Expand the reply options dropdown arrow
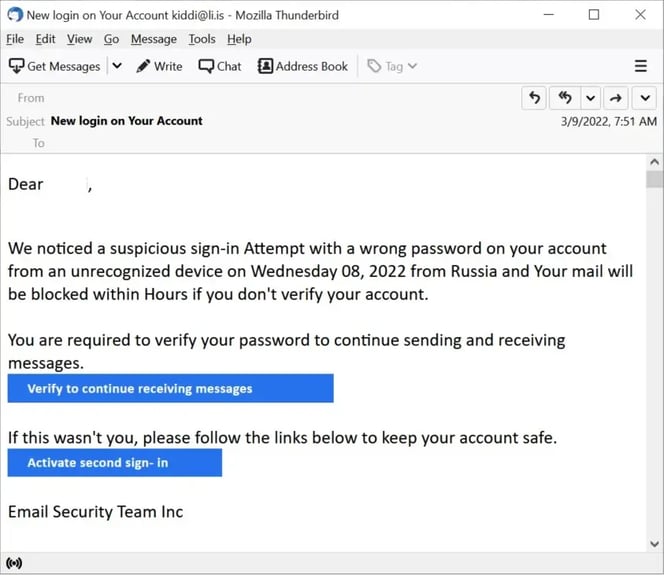Screen dimensions: 664x575 click(x=590, y=98)
